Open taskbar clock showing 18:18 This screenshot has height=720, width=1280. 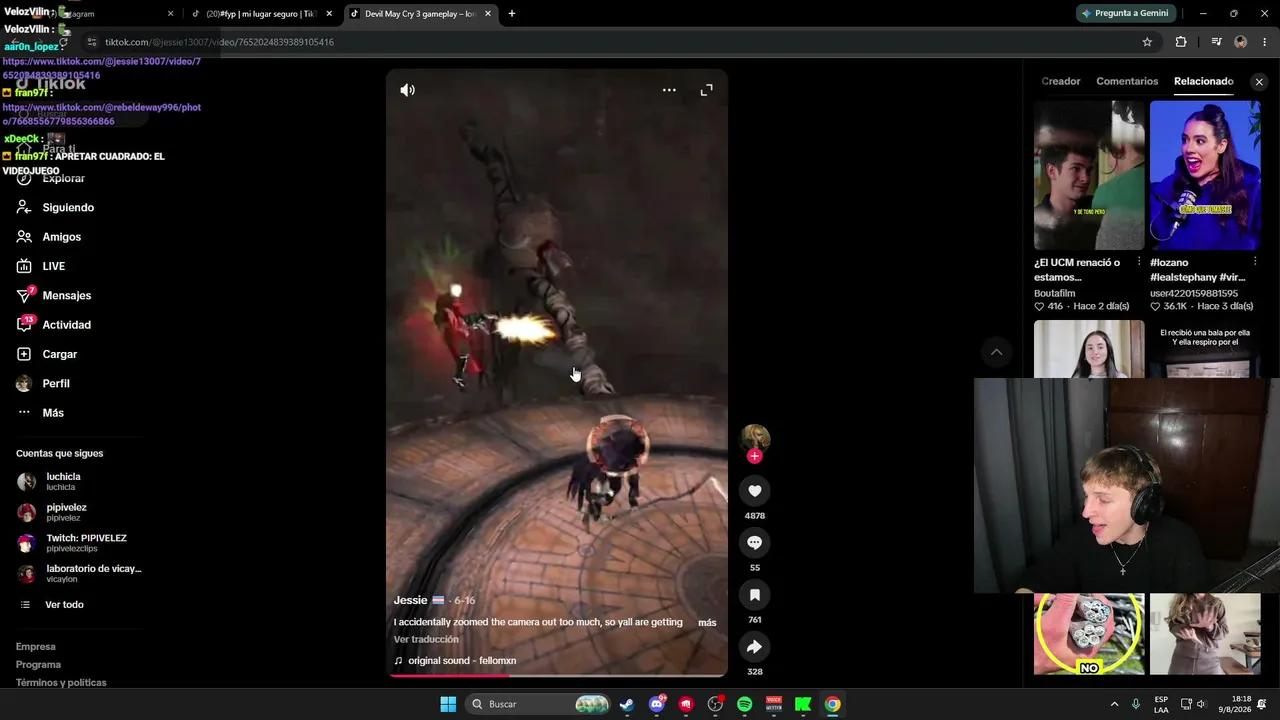point(1241,704)
